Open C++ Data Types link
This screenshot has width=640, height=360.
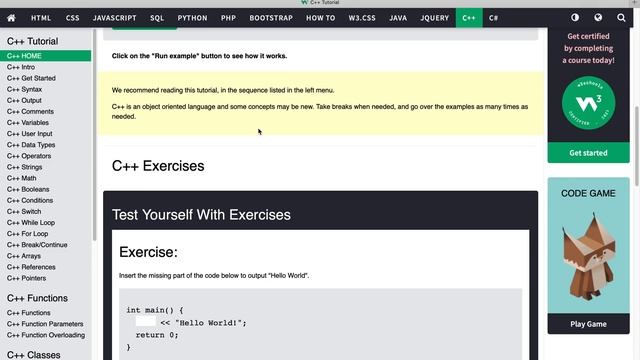point(31,144)
